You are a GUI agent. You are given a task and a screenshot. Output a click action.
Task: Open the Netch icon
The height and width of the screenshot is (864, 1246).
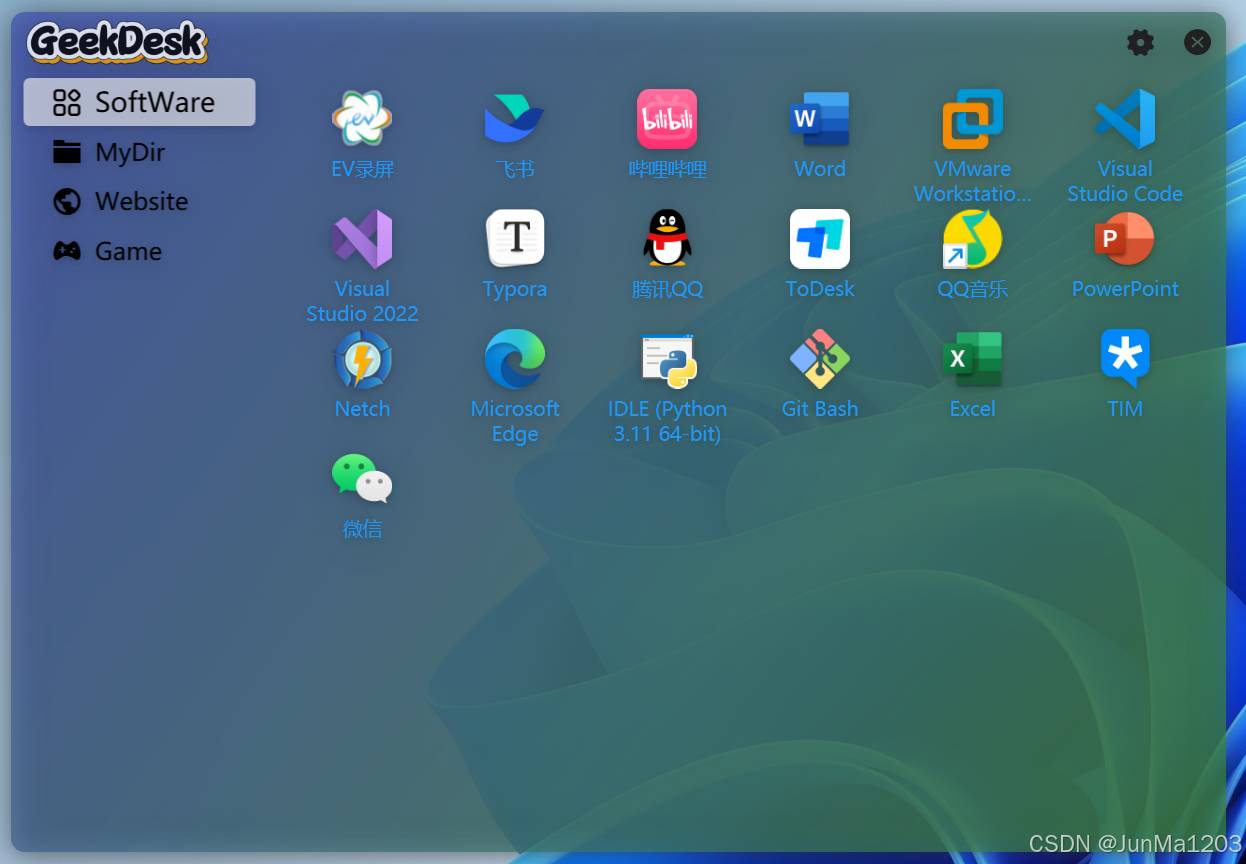[362, 359]
